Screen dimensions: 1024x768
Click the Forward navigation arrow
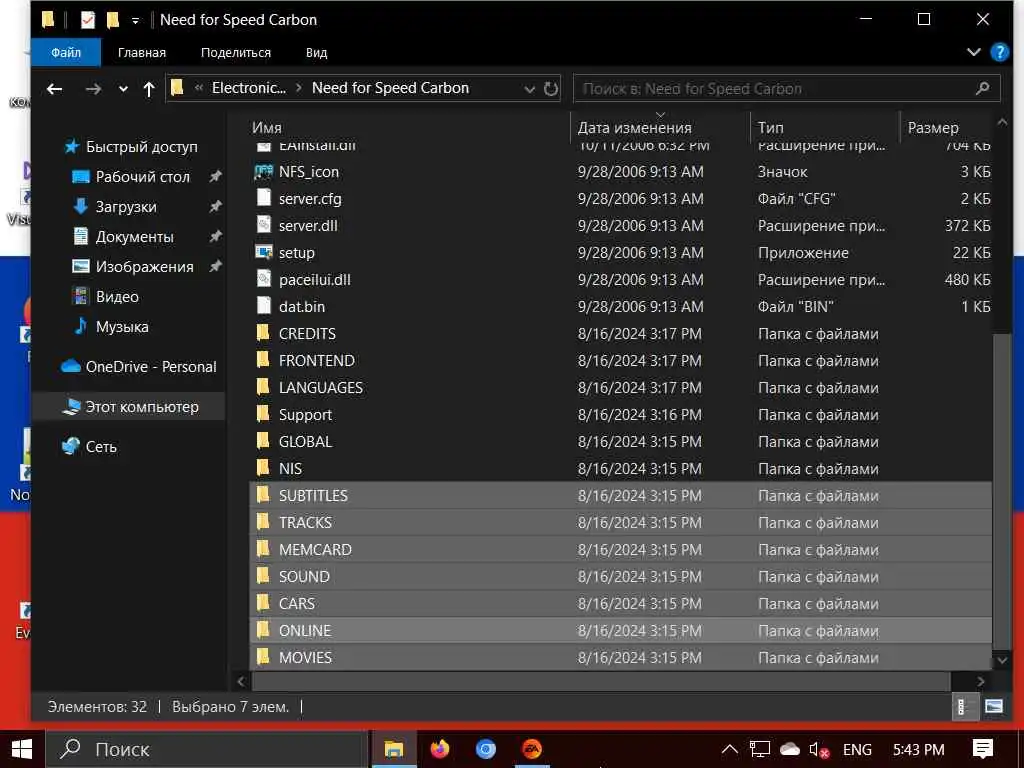(93, 89)
